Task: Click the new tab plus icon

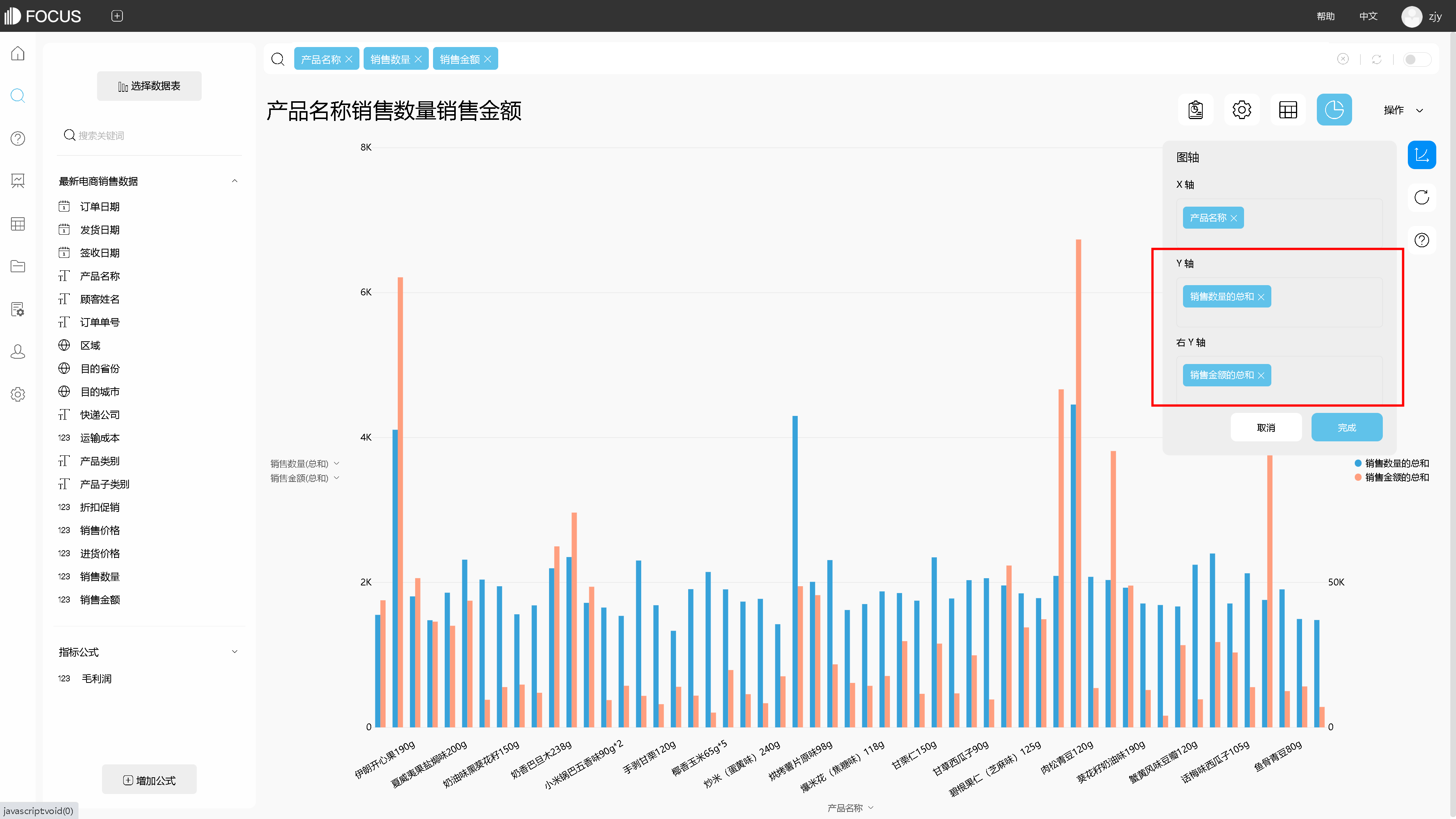Action: pos(117,16)
